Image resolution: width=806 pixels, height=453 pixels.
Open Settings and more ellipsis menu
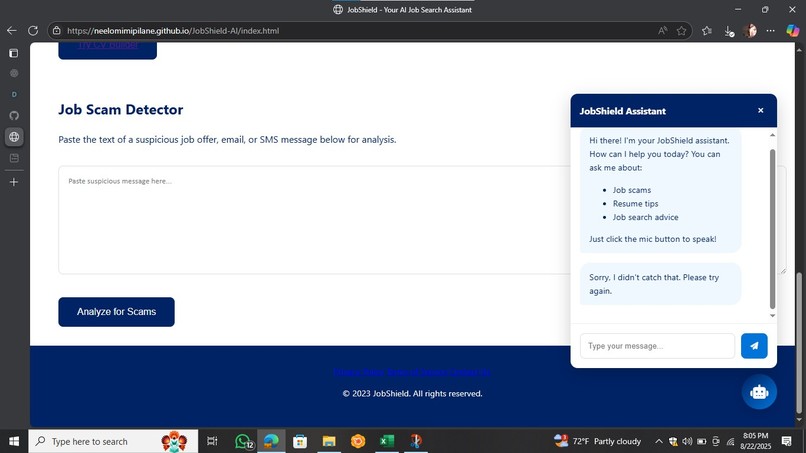pos(771,31)
